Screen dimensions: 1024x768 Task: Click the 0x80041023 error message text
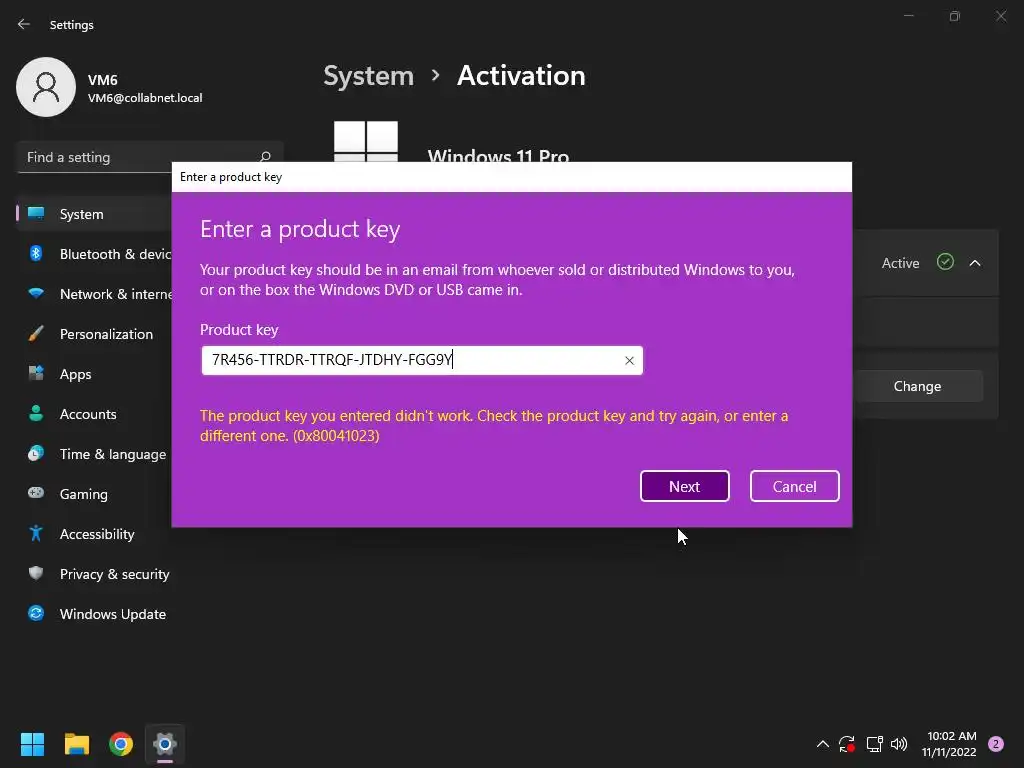pos(494,426)
